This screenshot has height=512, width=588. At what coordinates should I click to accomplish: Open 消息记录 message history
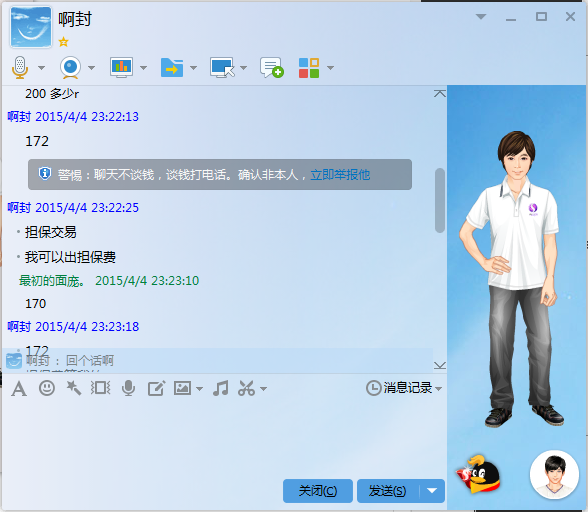click(x=404, y=388)
